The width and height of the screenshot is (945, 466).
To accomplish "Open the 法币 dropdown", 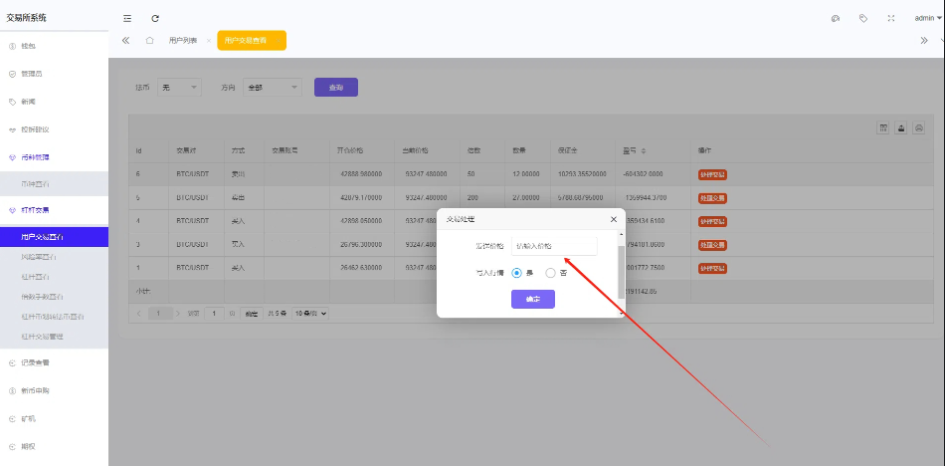I will pos(180,87).
